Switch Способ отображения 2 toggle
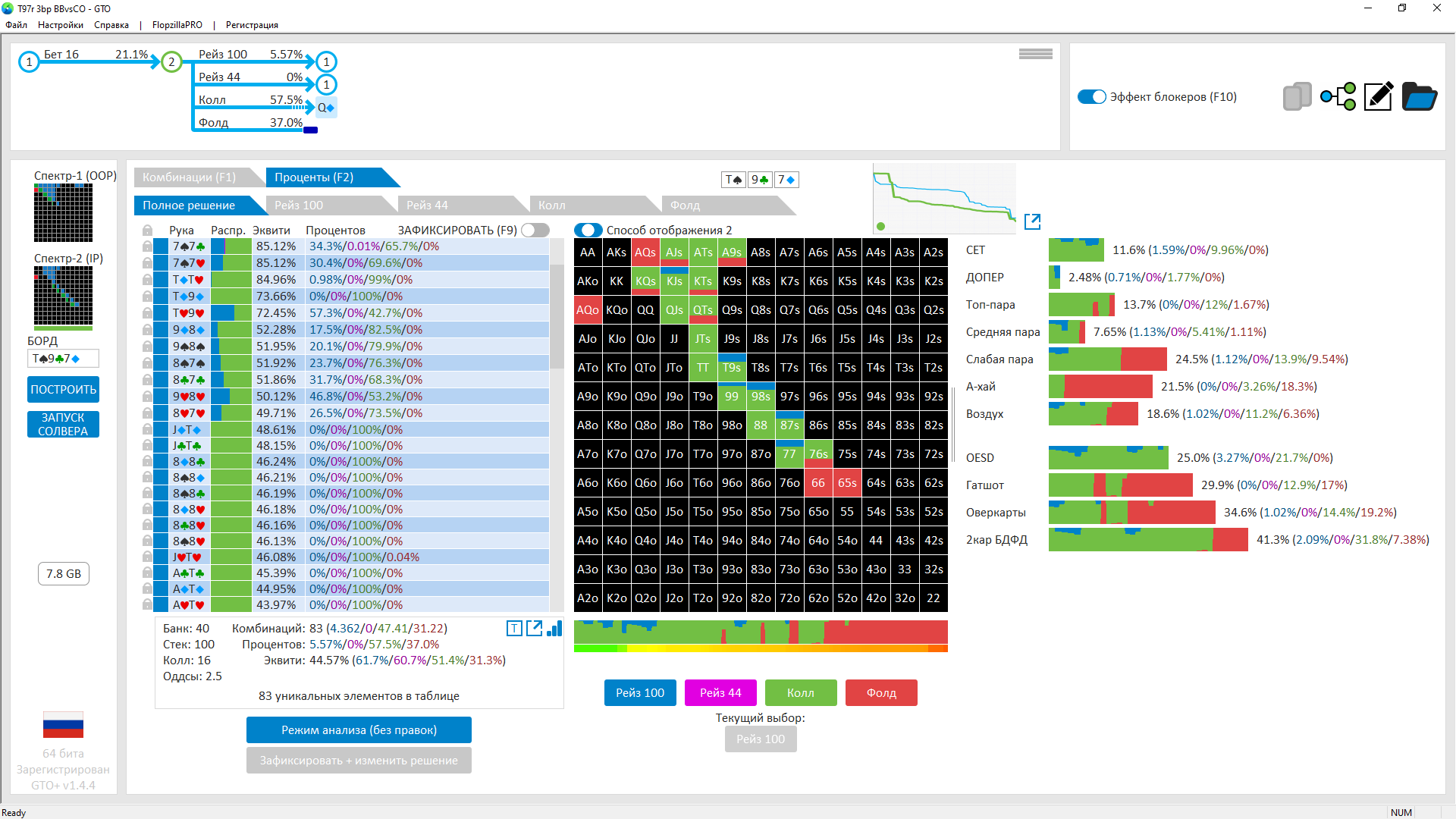This screenshot has width=1456, height=819. pos(588,230)
